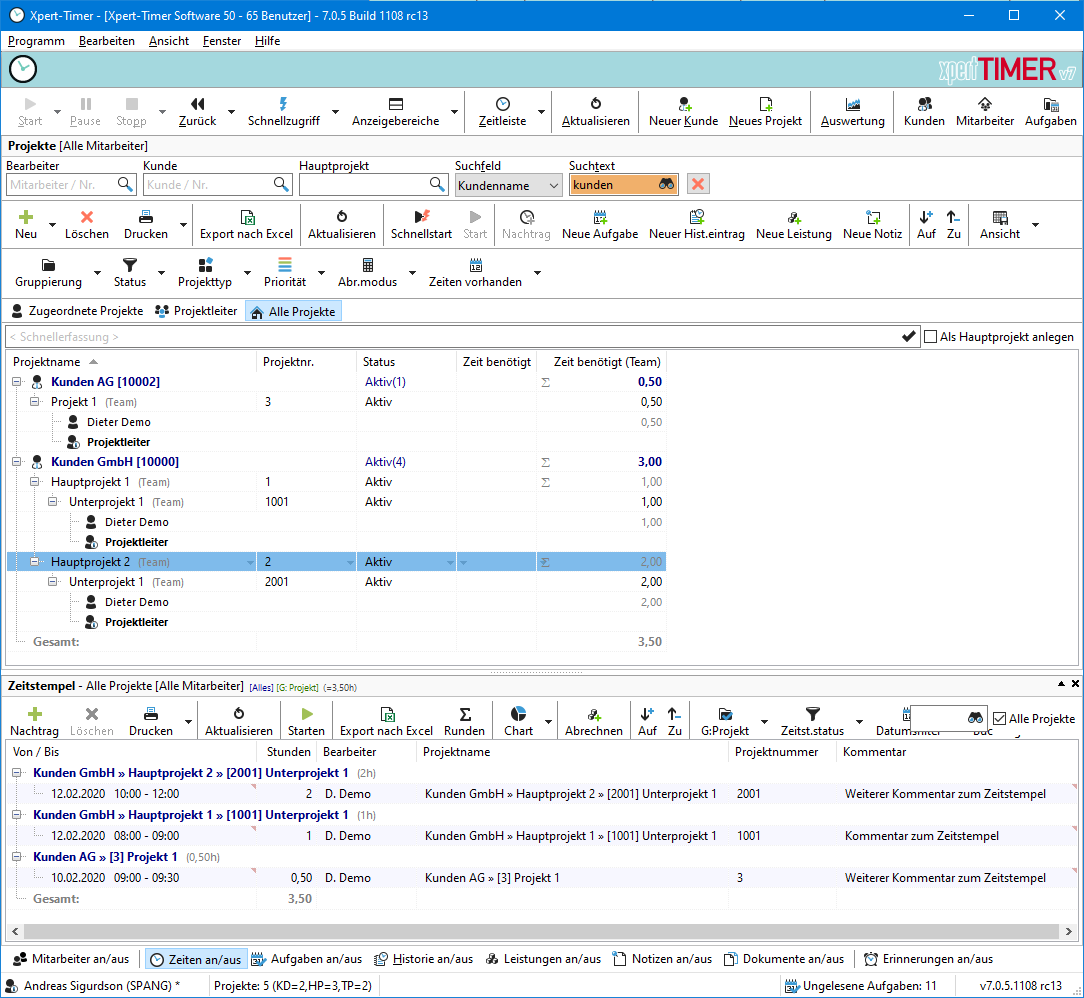The width and height of the screenshot is (1084, 998).
Task: Open the Neuer Kunde toolbar icon
Action: coord(683,111)
